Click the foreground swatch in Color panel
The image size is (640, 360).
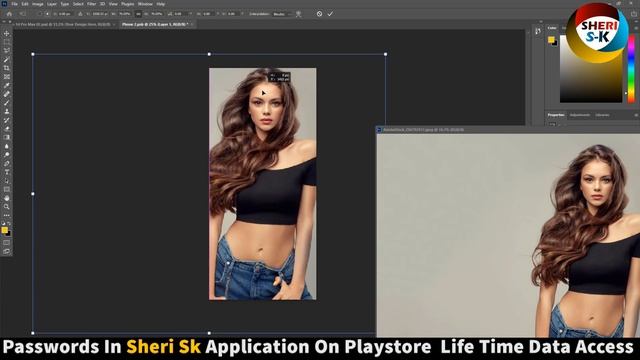tap(551, 40)
